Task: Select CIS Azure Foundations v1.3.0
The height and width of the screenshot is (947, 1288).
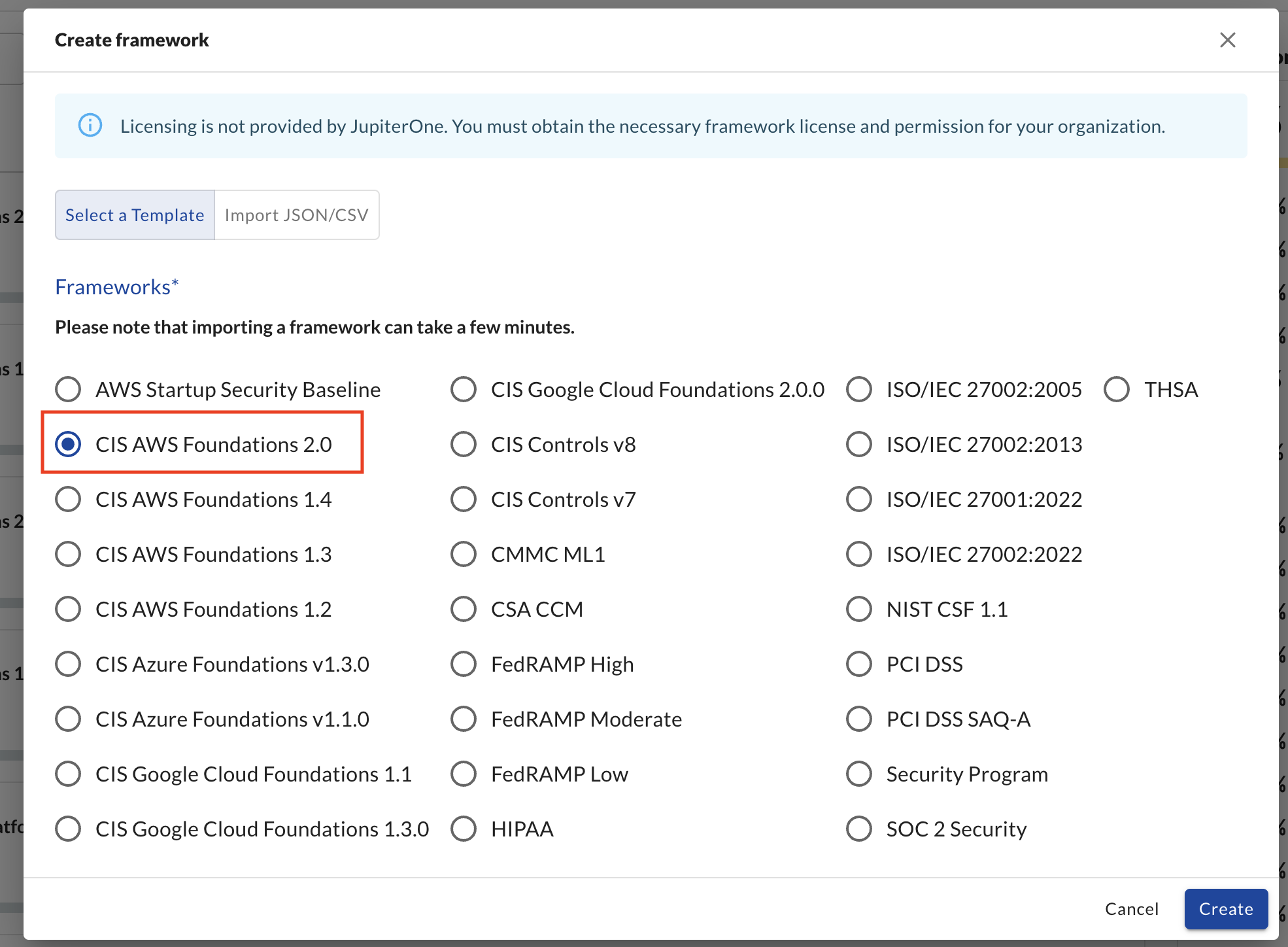Action: tap(68, 664)
